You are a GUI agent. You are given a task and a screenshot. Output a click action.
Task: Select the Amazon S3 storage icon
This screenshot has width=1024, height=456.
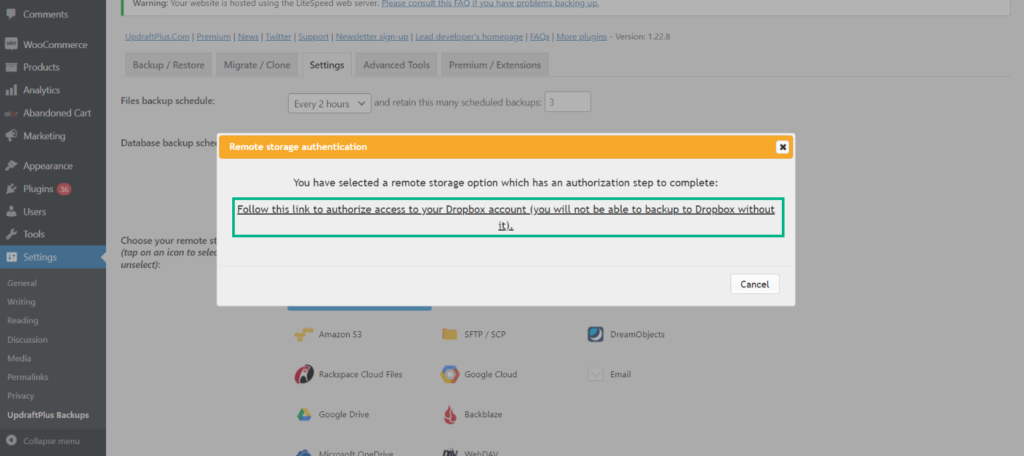pyautogui.click(x=302, y=334)
